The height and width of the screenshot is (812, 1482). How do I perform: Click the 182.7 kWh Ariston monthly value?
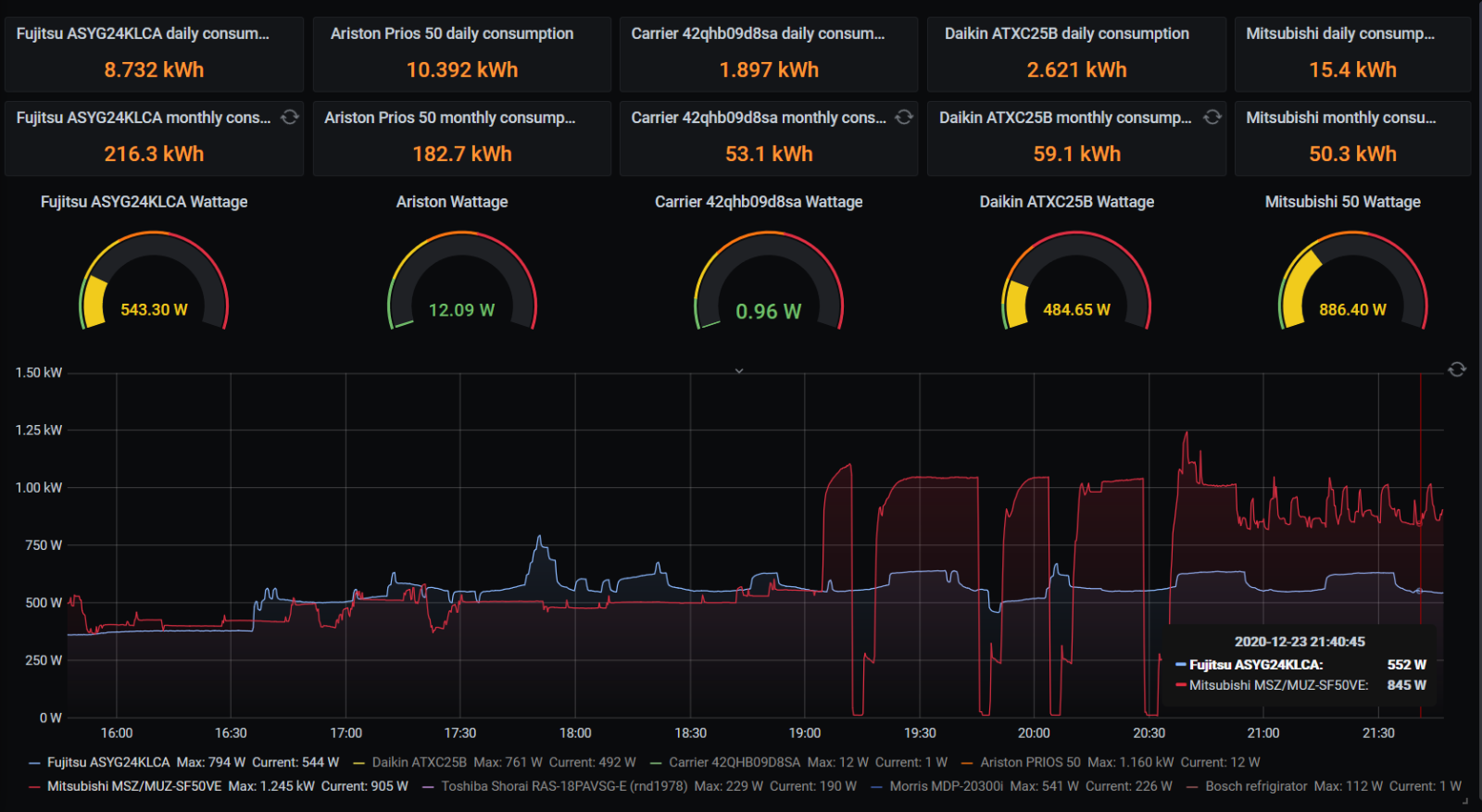coord(462,154)
